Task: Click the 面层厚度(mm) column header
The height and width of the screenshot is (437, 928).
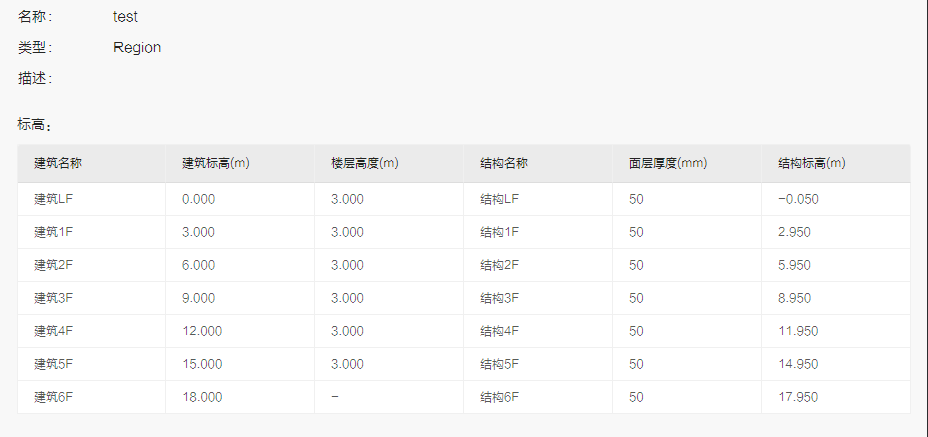Action: (668, 163)
